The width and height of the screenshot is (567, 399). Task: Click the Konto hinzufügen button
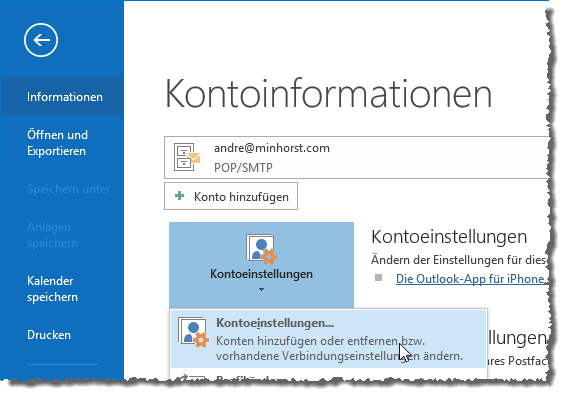coord(231,196)
